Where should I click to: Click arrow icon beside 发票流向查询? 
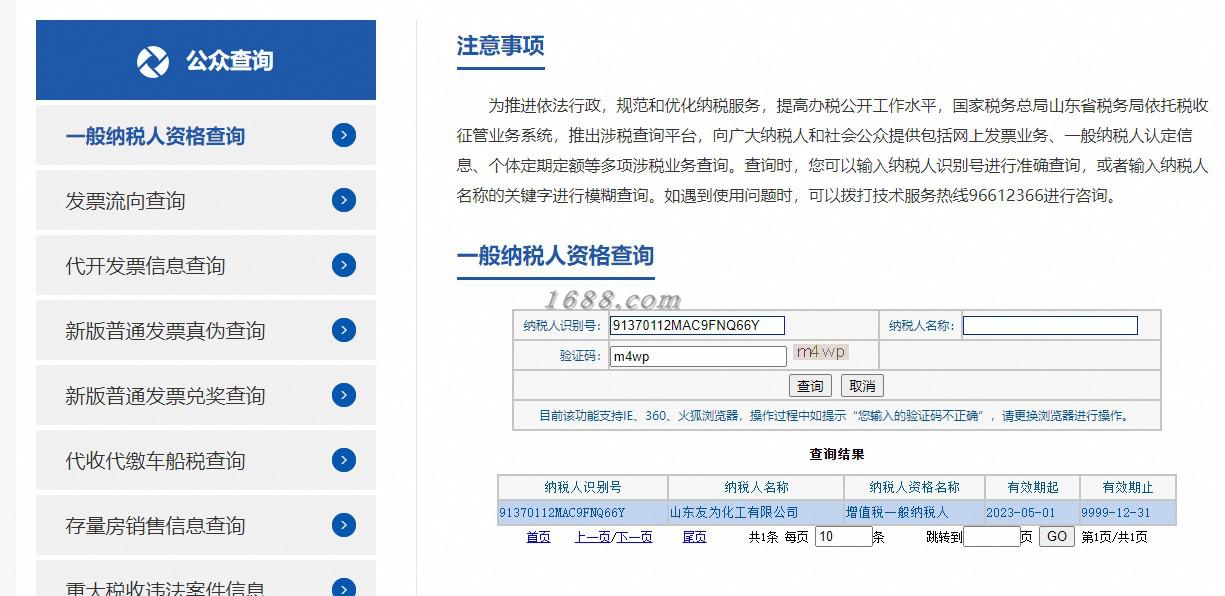(x=344, y=200)
